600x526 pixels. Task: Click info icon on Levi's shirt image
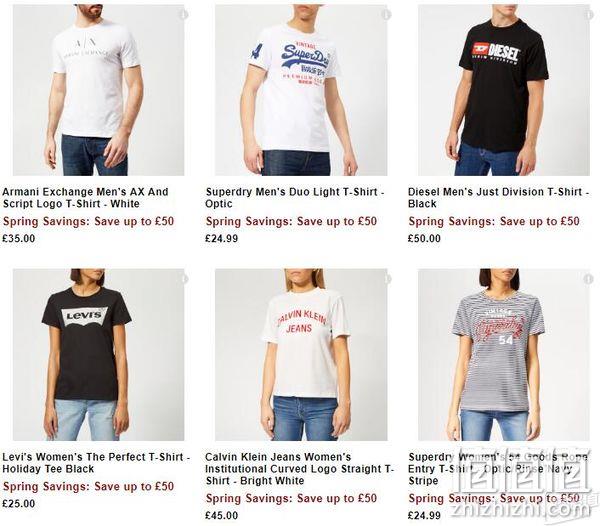coord(184,278)
